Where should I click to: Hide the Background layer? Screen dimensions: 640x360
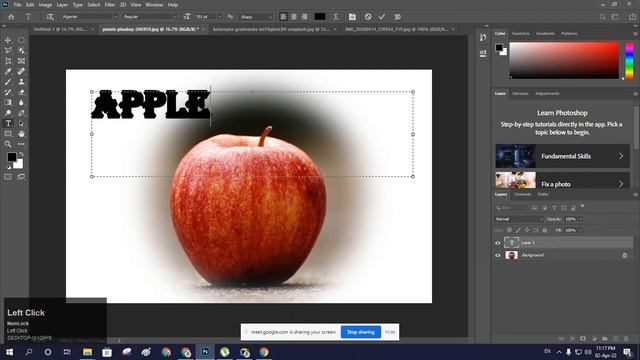click(498, 256)
